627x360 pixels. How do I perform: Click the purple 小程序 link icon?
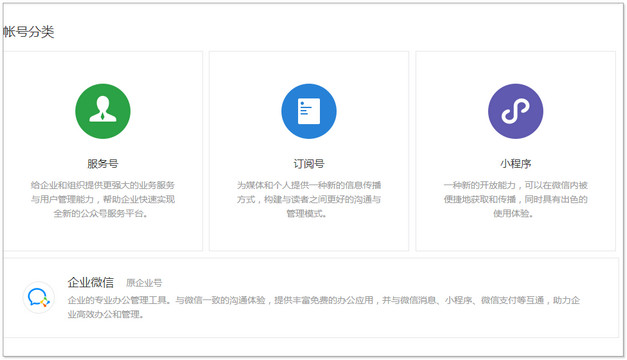pos(515,111)
